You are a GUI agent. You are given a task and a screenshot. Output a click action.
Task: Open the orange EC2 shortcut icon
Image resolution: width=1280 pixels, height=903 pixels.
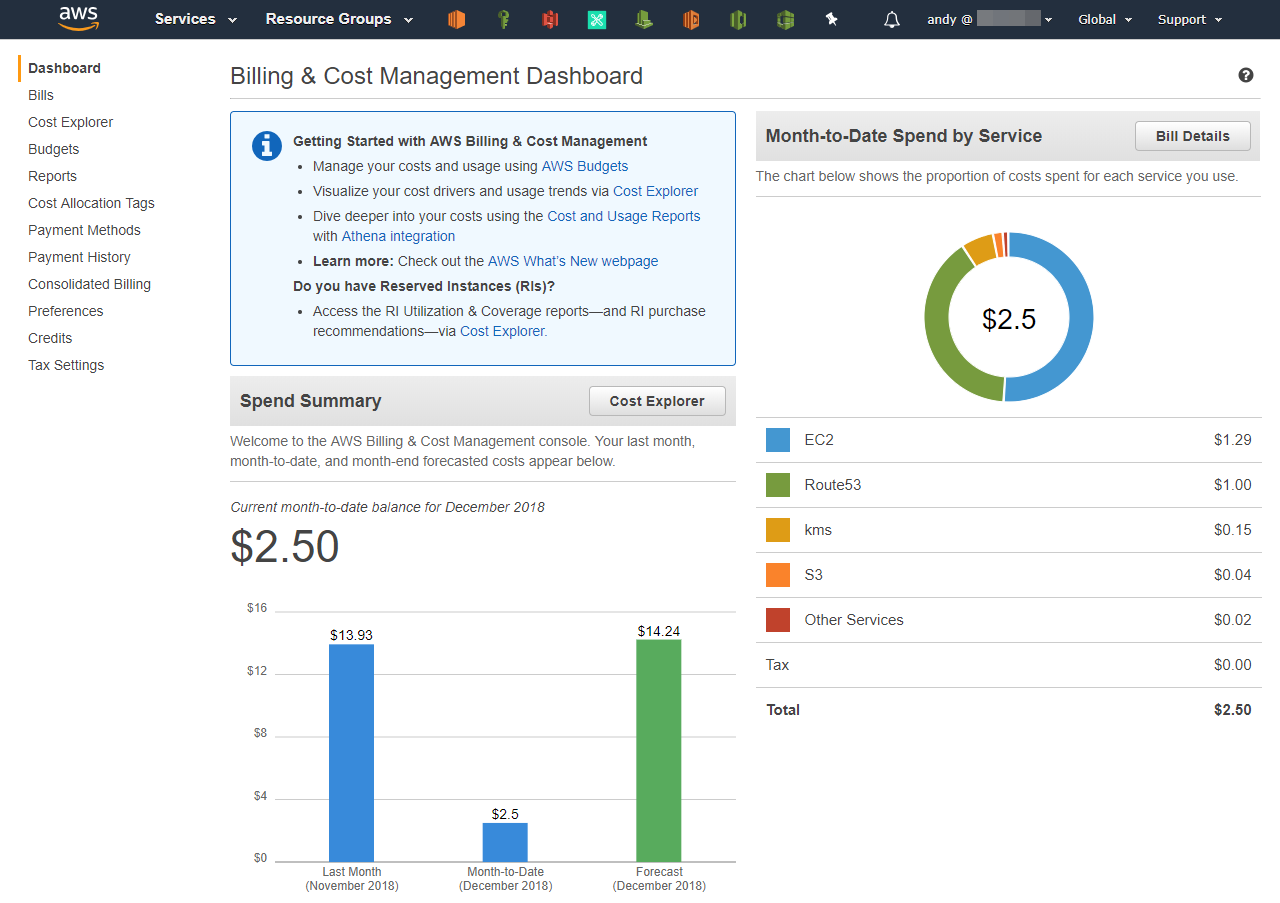456,19
